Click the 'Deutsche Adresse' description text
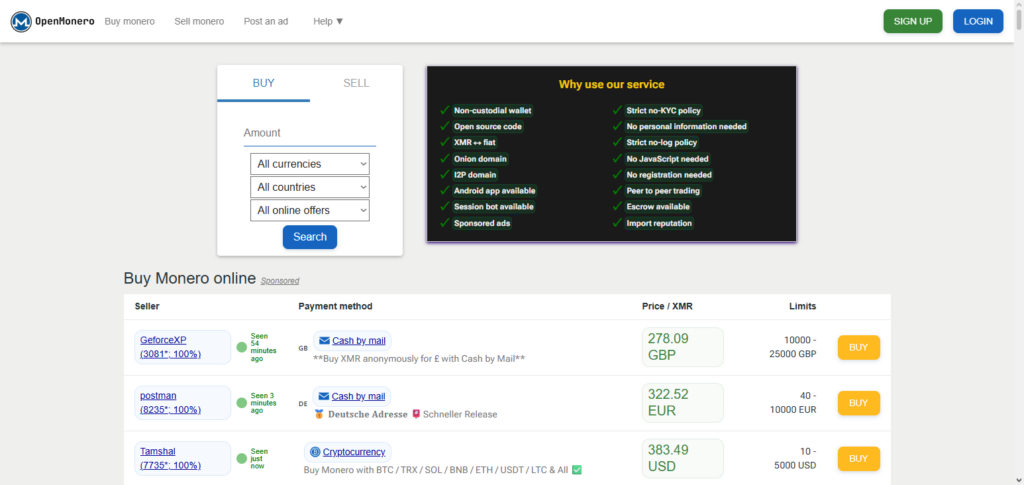This screenshot has width=1024, height=485. point(368,415)
